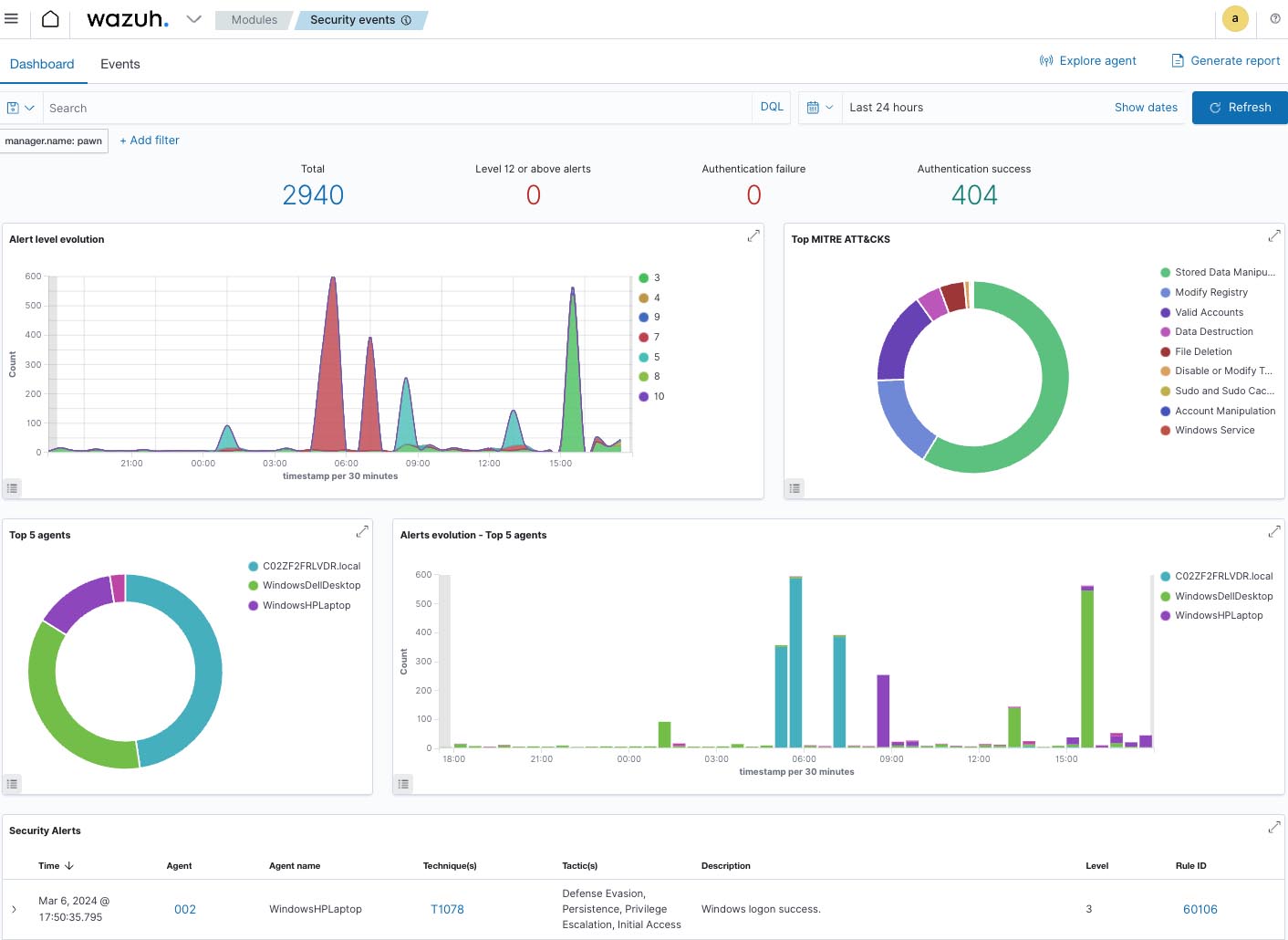Image resolution: width=1288 pixels, height=940 pixels.
Task: Refresh the dashboard
Action: (x=1240, y=108)
